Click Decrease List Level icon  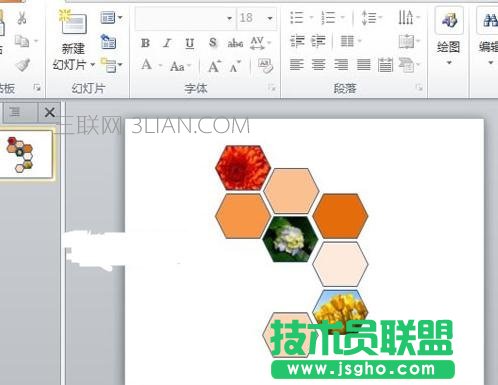tap(297, 41)
